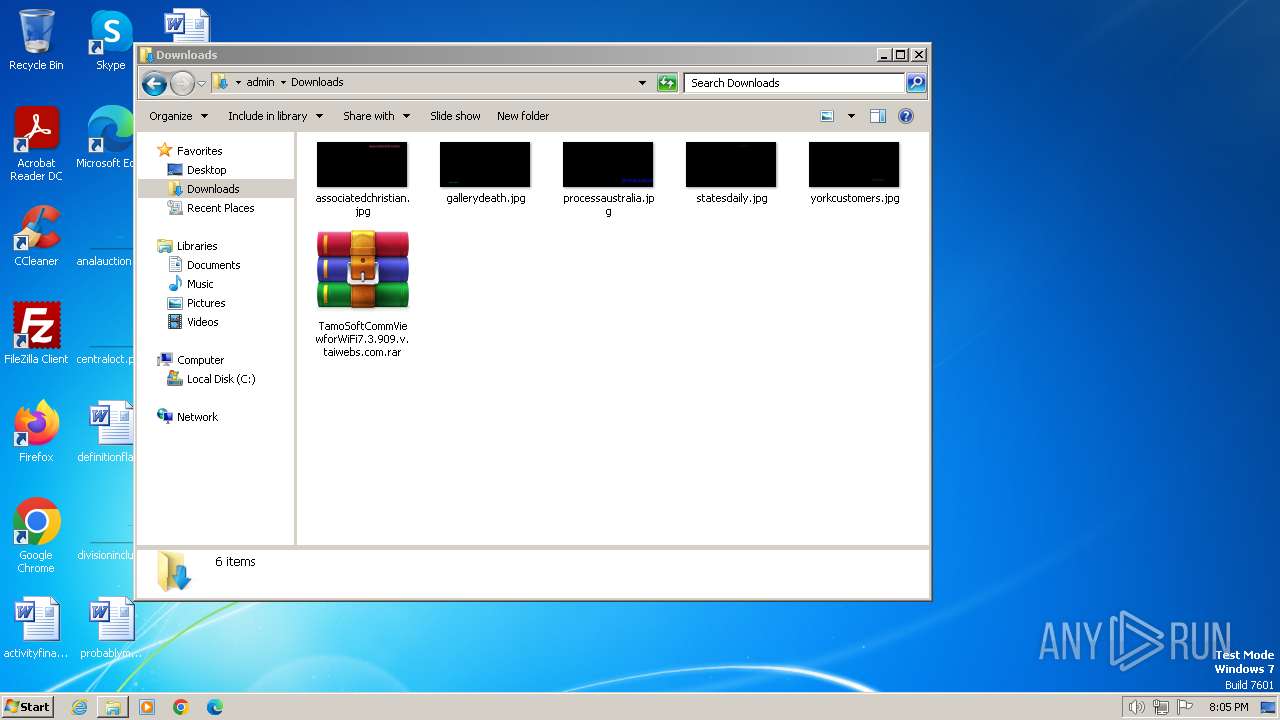Click the Action Center flag icon
Viewport: 1280px width, 720px height.
(1185, 707)
